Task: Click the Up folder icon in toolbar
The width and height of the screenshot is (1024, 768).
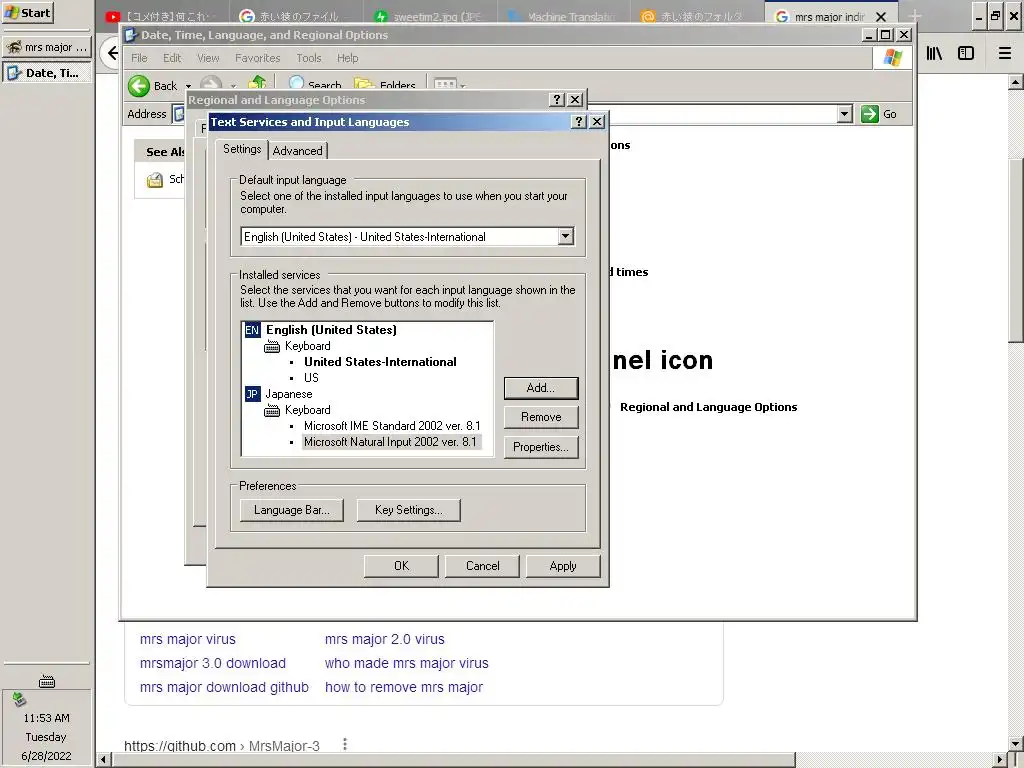Action: point(257,84)
